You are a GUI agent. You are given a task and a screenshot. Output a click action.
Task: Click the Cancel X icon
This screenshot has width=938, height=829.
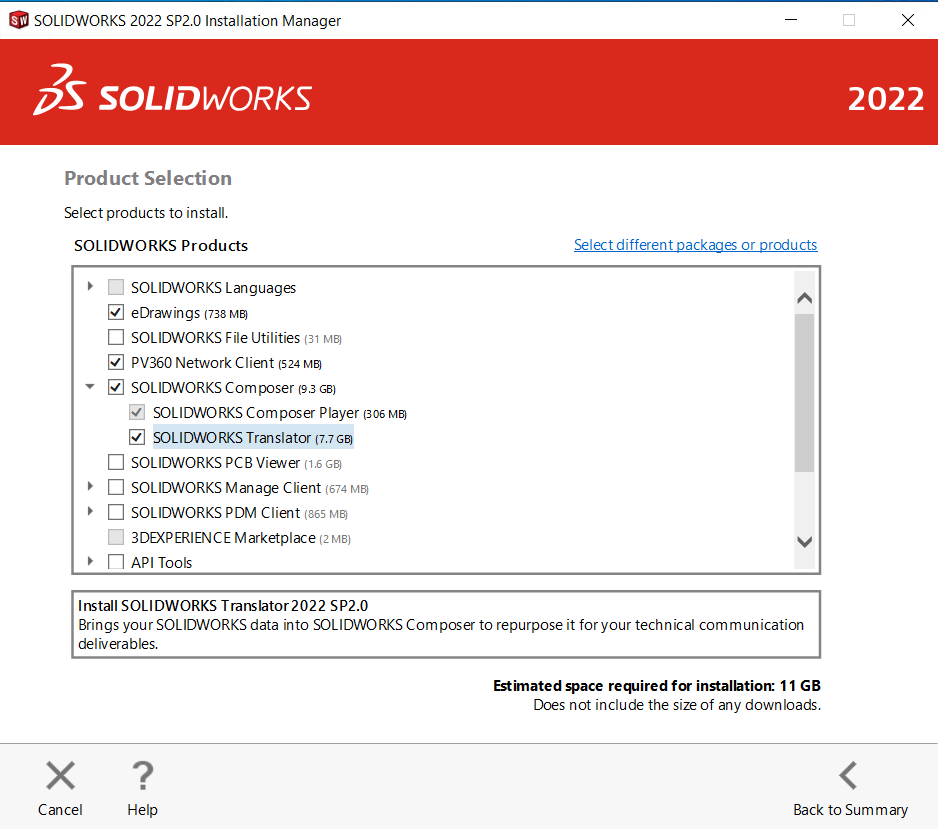click(60, 777)
